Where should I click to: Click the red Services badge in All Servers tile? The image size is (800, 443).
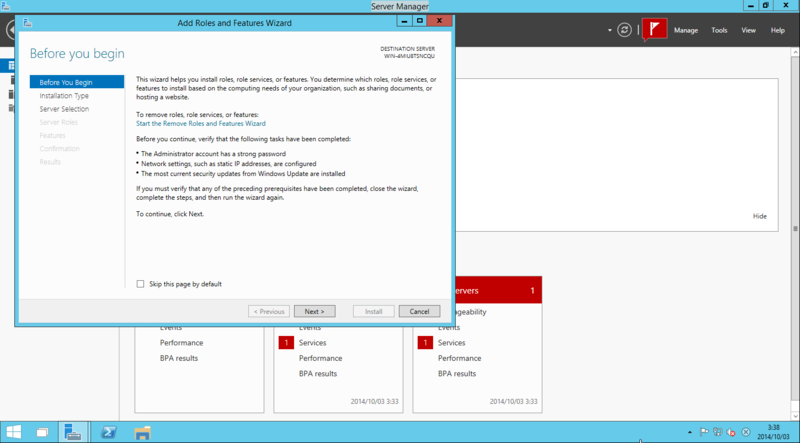(425, 342)
